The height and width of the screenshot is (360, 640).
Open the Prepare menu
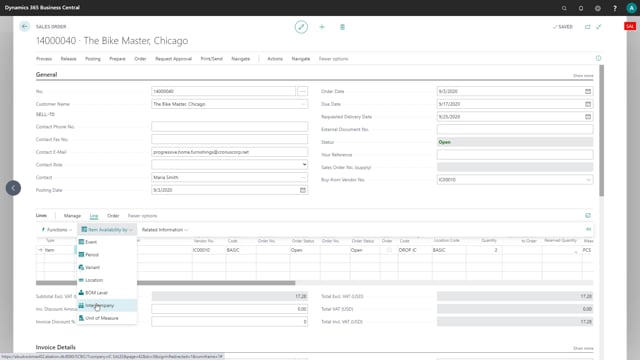[x=117, y=59]
